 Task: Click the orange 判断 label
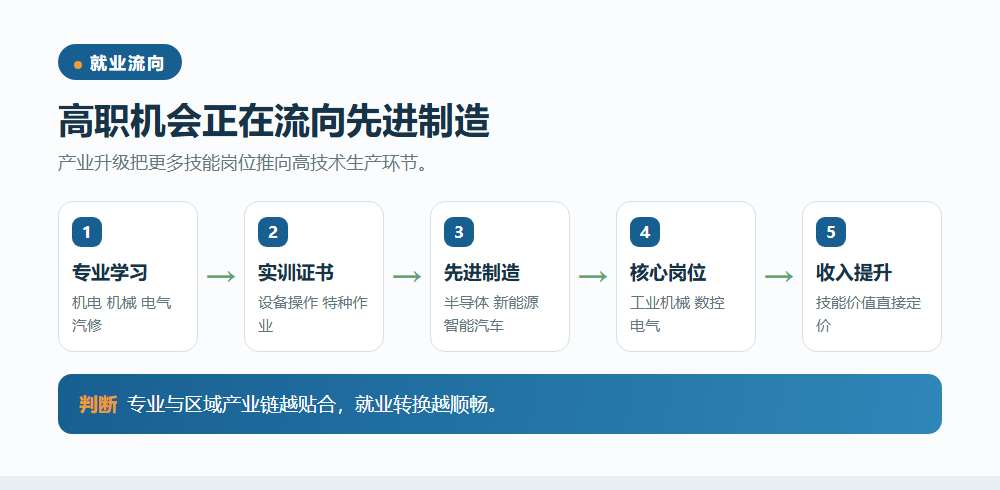pyautogui.click(x=98, y=405)
